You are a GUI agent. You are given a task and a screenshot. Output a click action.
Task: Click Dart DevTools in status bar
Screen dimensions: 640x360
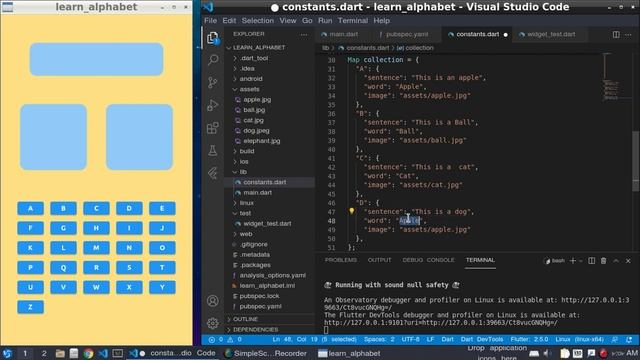(482, 340)
